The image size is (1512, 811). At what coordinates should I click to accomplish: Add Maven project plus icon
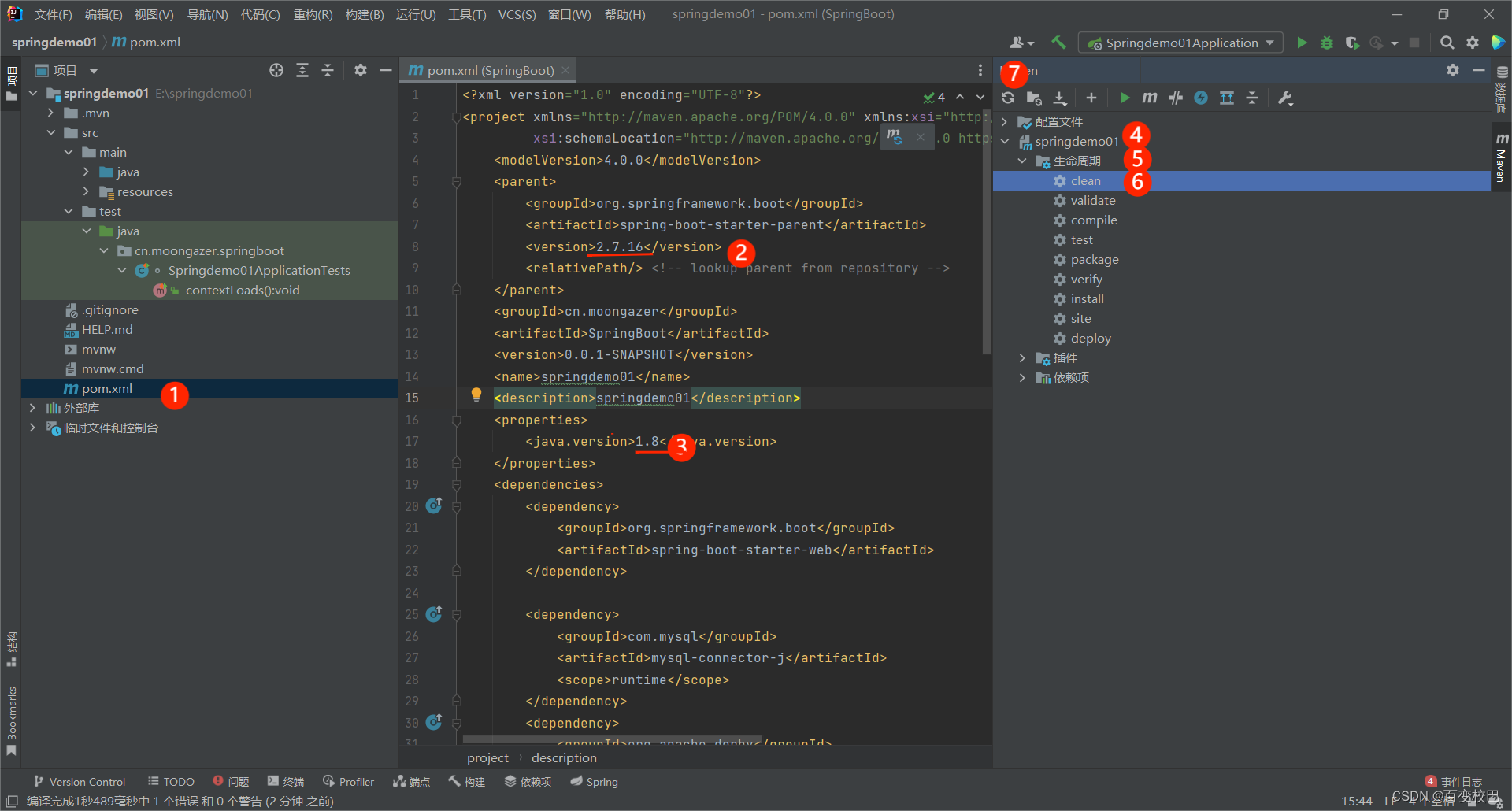coord(1091,98)
